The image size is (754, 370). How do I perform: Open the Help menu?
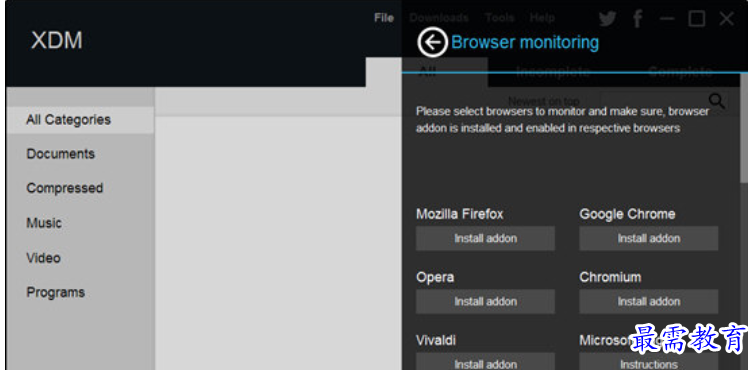click(542, 18)
